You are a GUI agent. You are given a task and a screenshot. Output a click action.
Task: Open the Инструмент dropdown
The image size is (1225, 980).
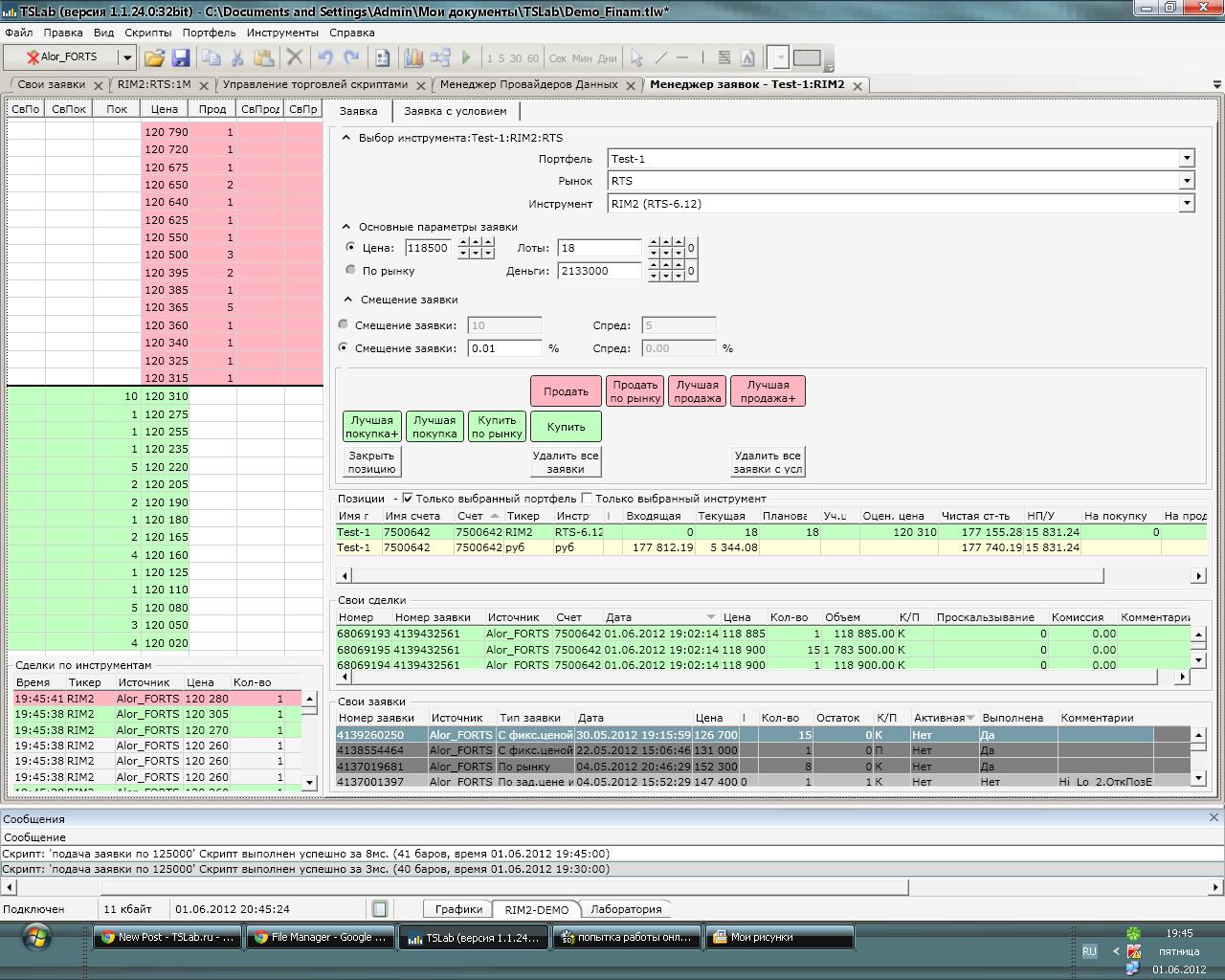click(1187, 204)
